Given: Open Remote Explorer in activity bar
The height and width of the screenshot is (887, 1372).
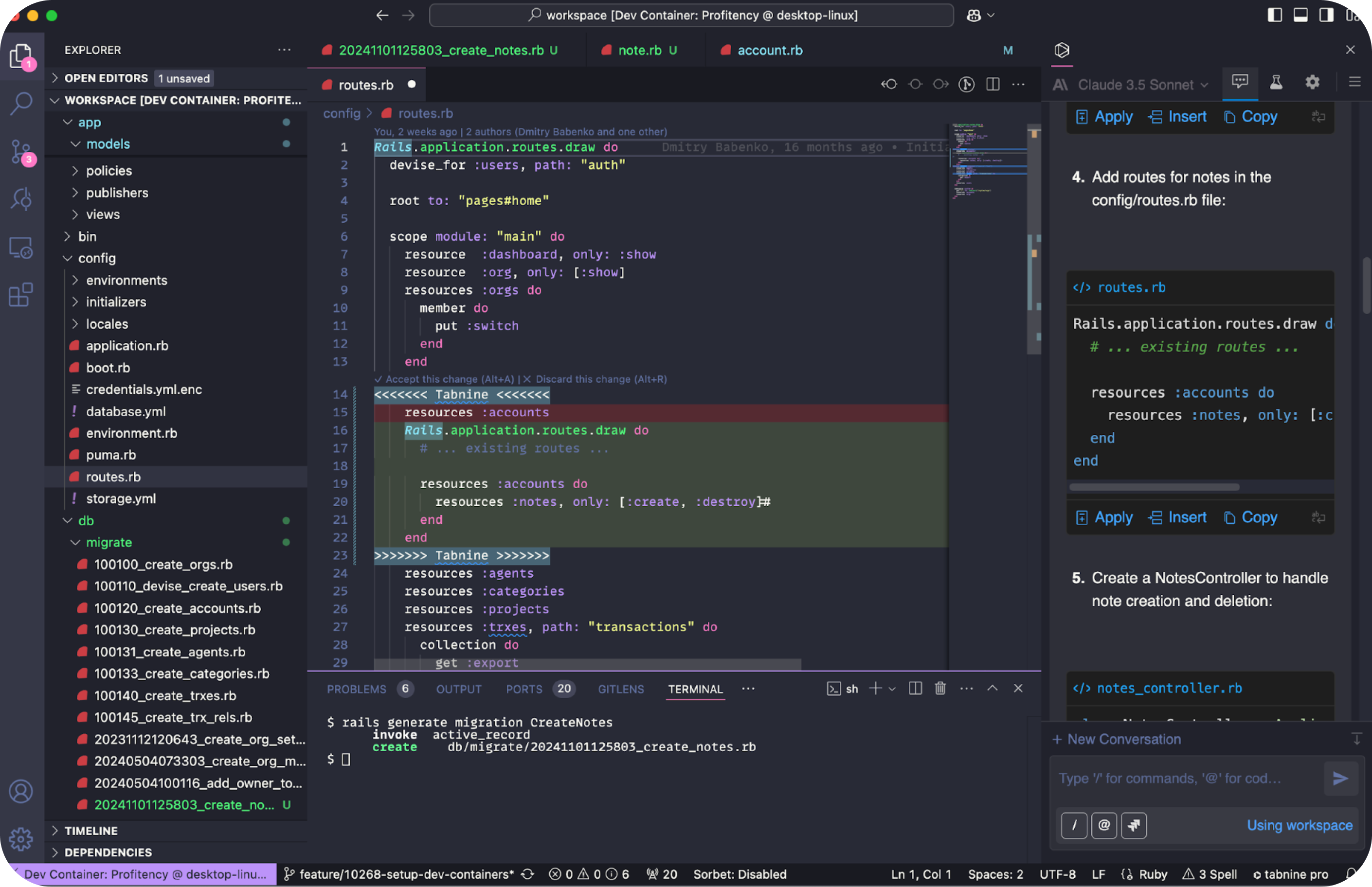Looking at the screenshot, I should [21, 248].
